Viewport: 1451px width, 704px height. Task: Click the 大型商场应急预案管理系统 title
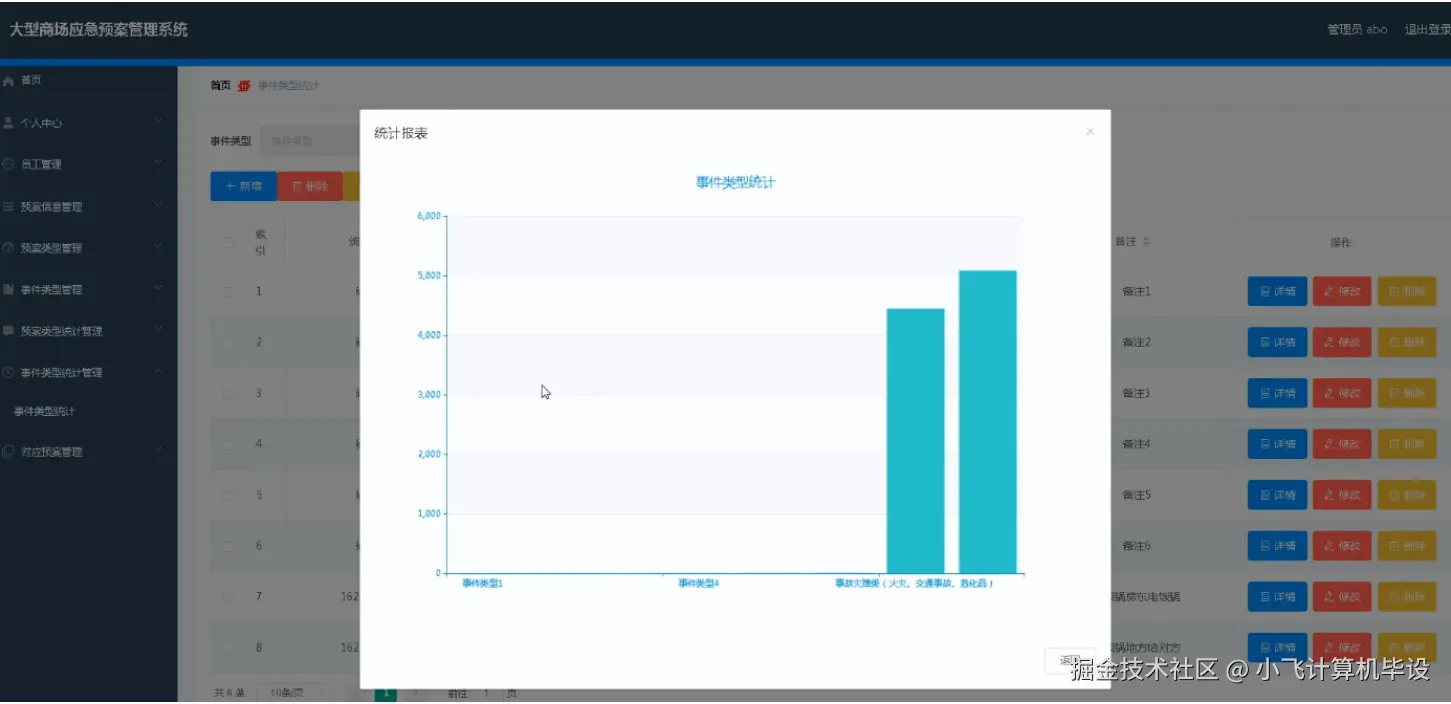click(98, 29)
